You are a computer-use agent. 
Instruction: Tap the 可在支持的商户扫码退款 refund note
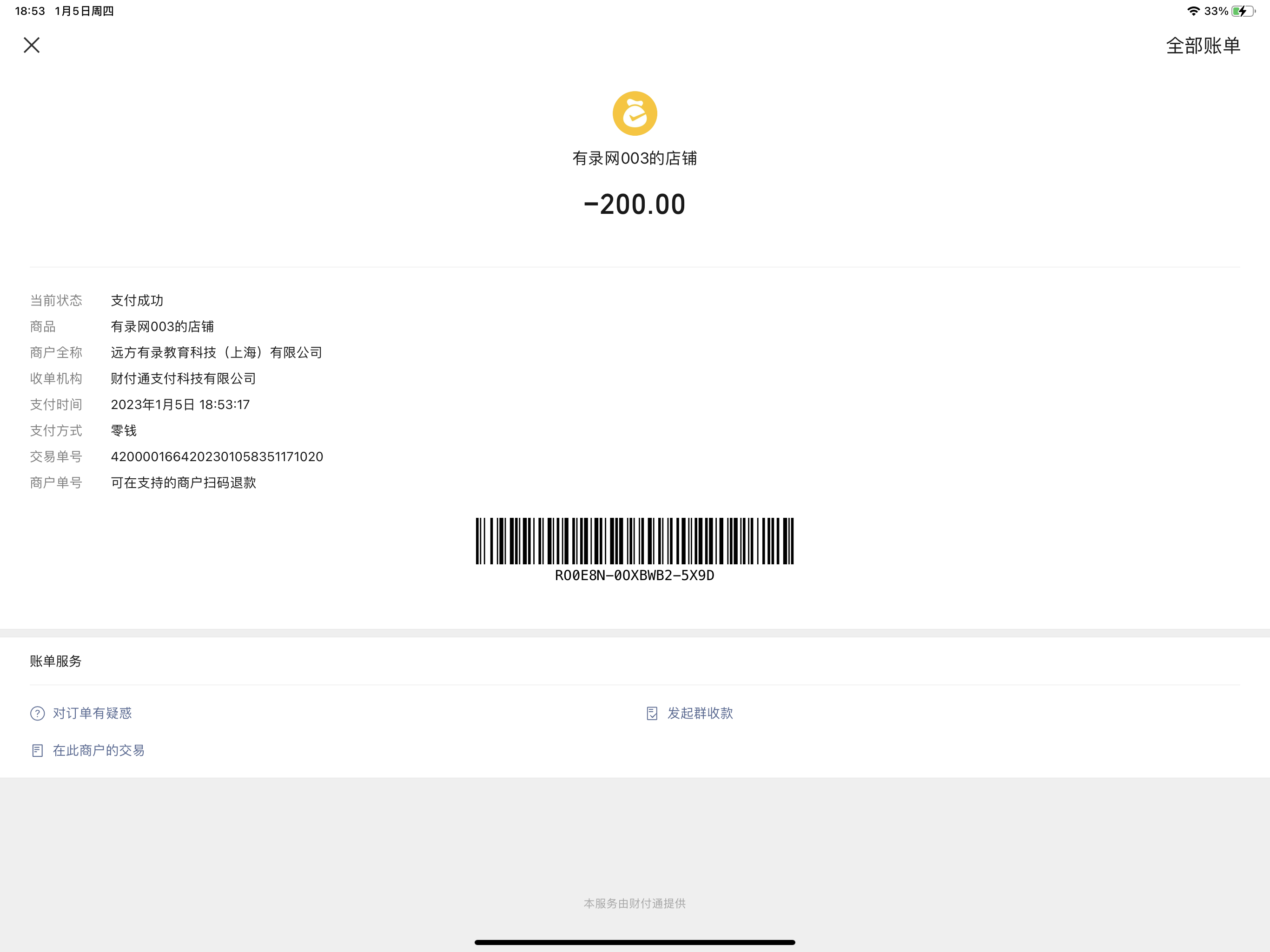point(184,483)
